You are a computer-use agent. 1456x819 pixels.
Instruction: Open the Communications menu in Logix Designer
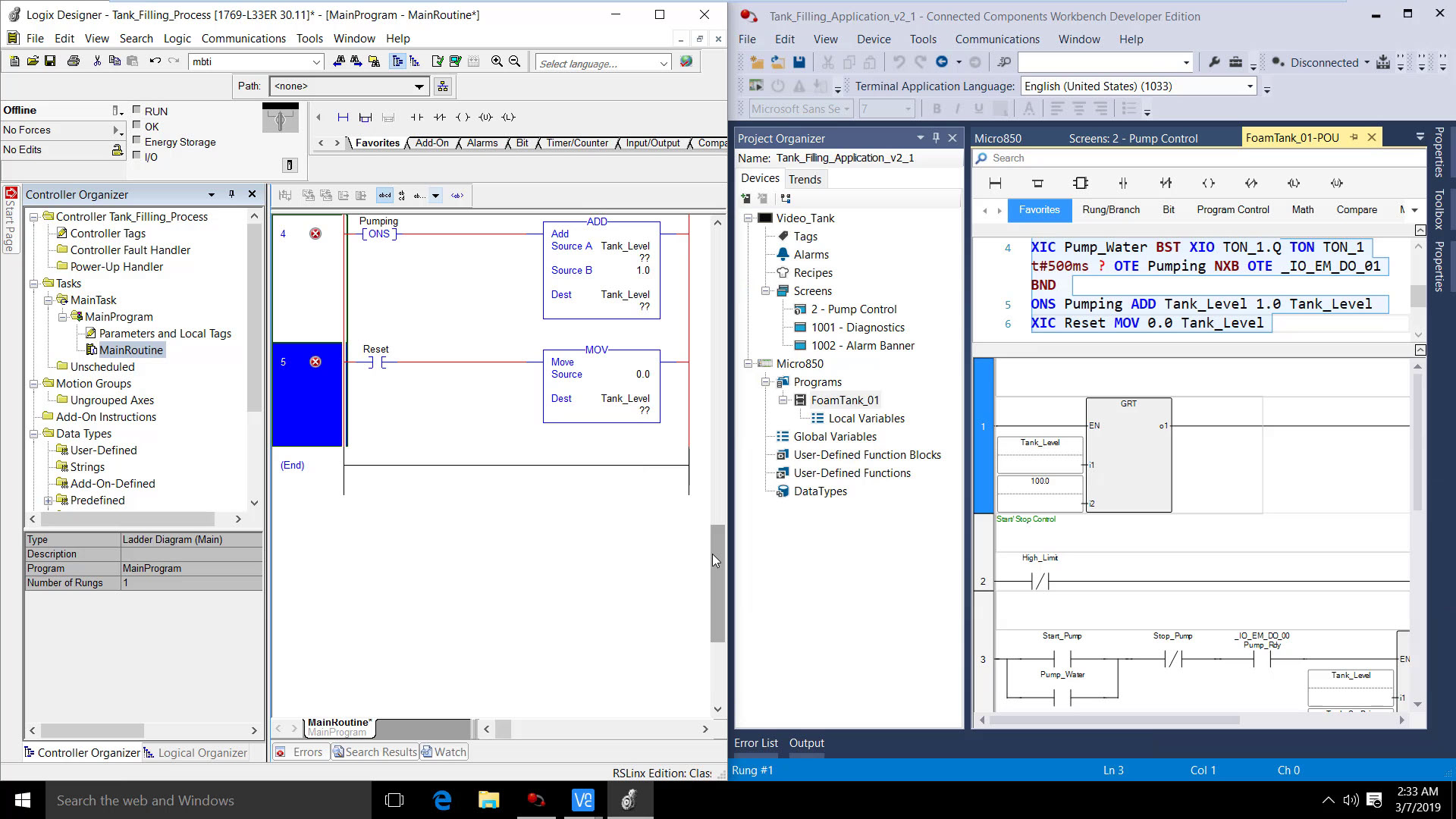243,39
